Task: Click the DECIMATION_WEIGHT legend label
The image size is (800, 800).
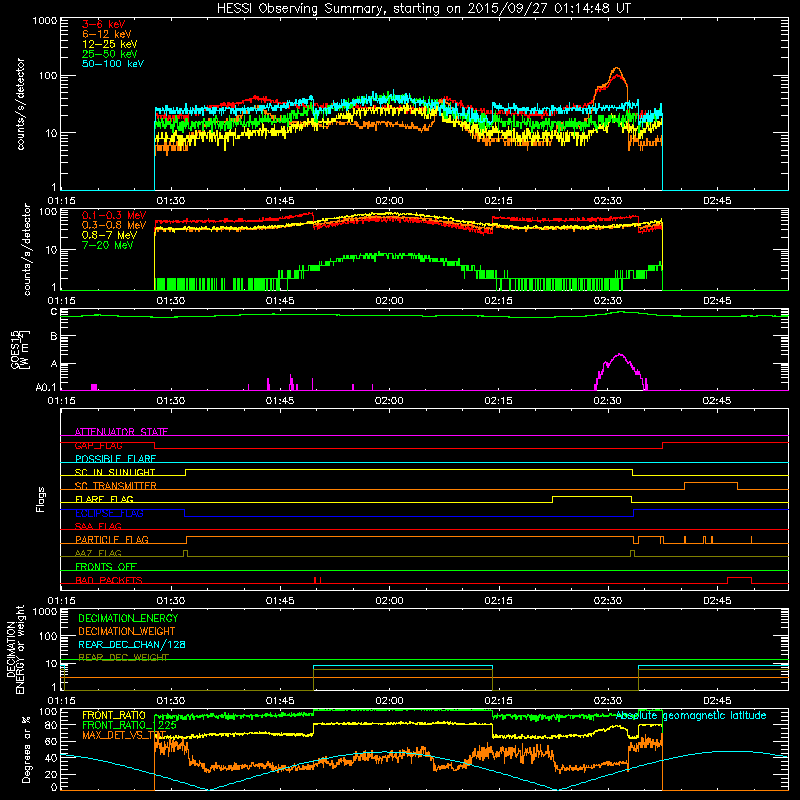Action: [x=127, y=631]
